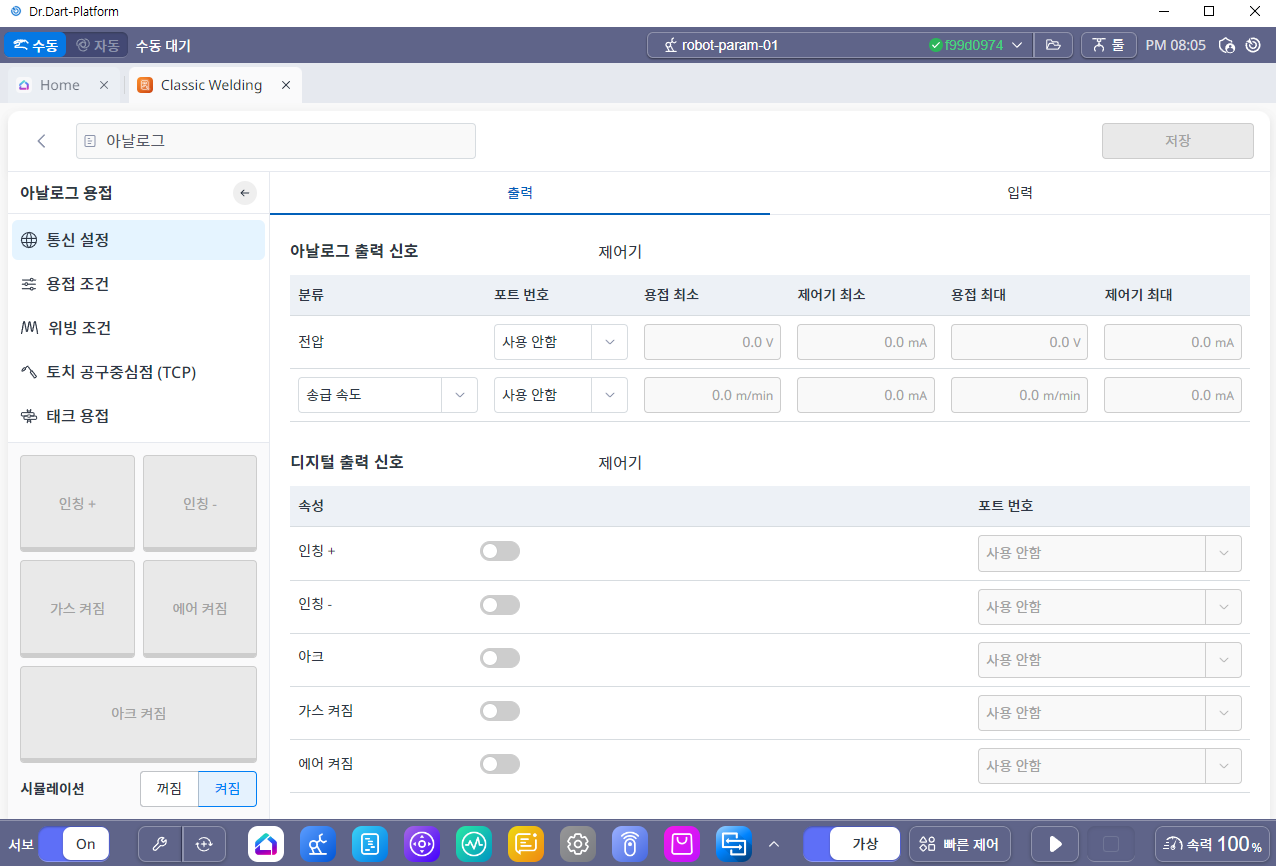Open the green status monitor icon
Screen dimensions: 1276x866
474,844
